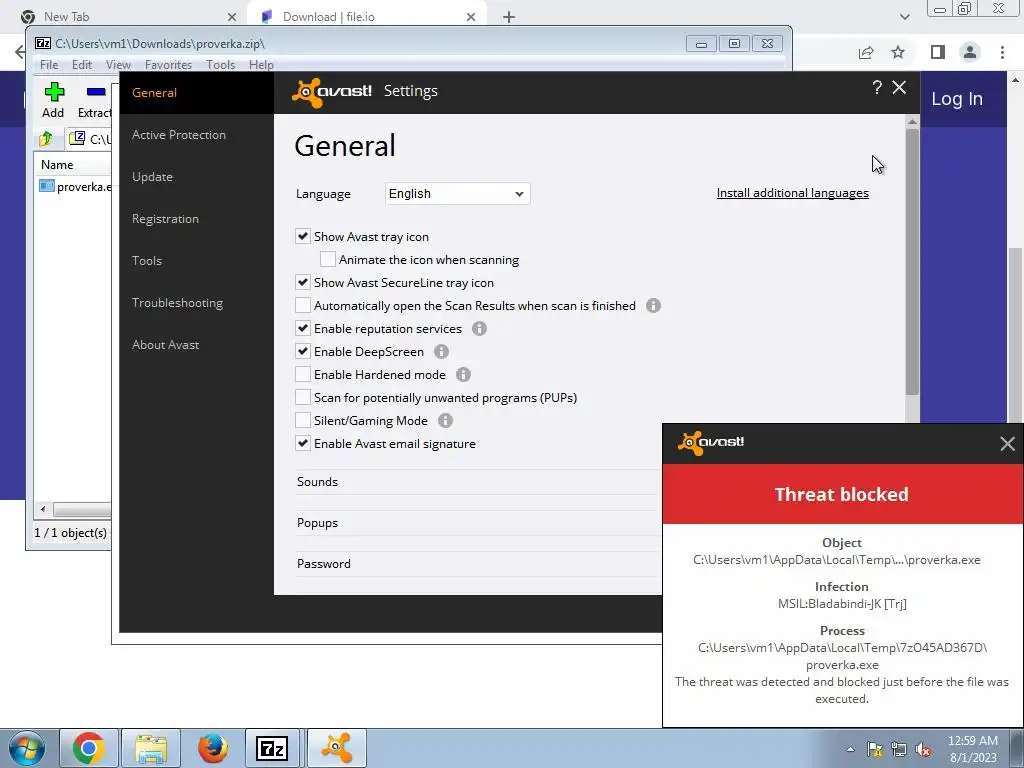Image resolution: width=1024 pixels, height=768 pixels.
Task: Toggle Enable reputation services checkbox
Action: click(302, 328)
